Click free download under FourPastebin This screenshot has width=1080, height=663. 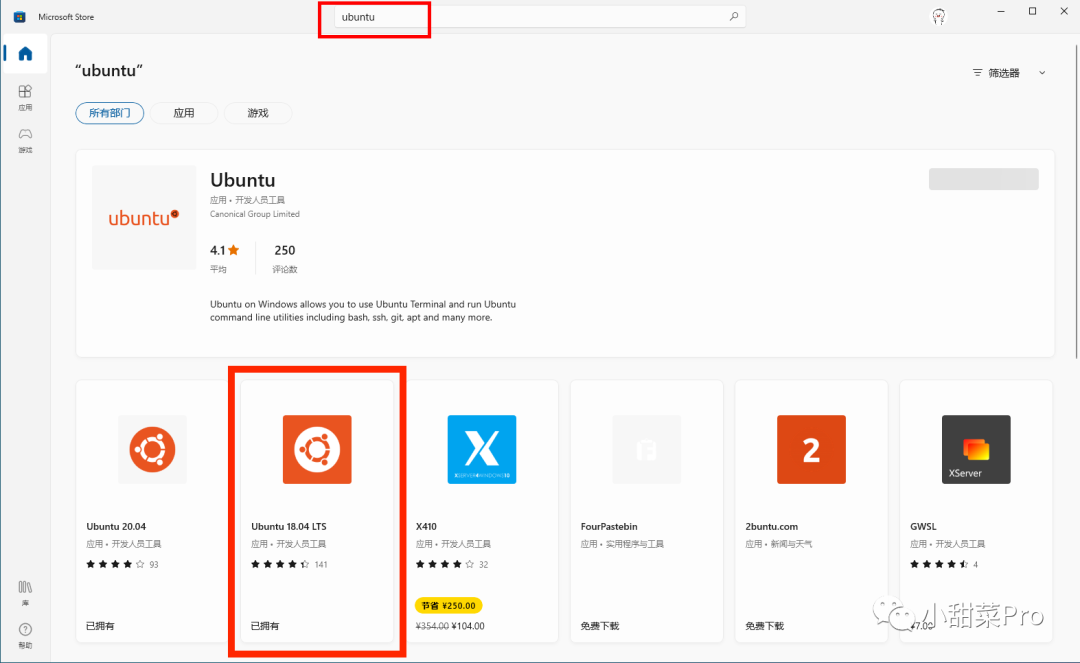[x=600, y=627]
